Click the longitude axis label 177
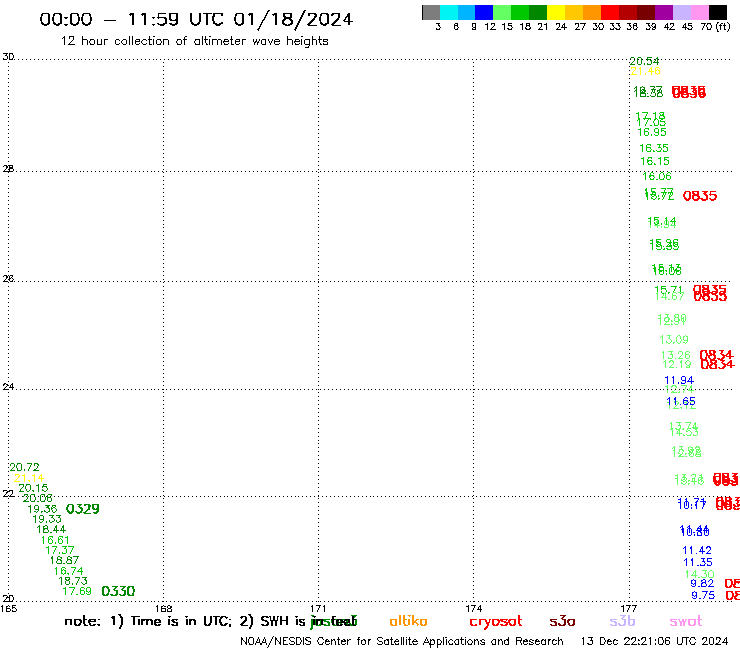The image size is (740, 650). point(629,609)
